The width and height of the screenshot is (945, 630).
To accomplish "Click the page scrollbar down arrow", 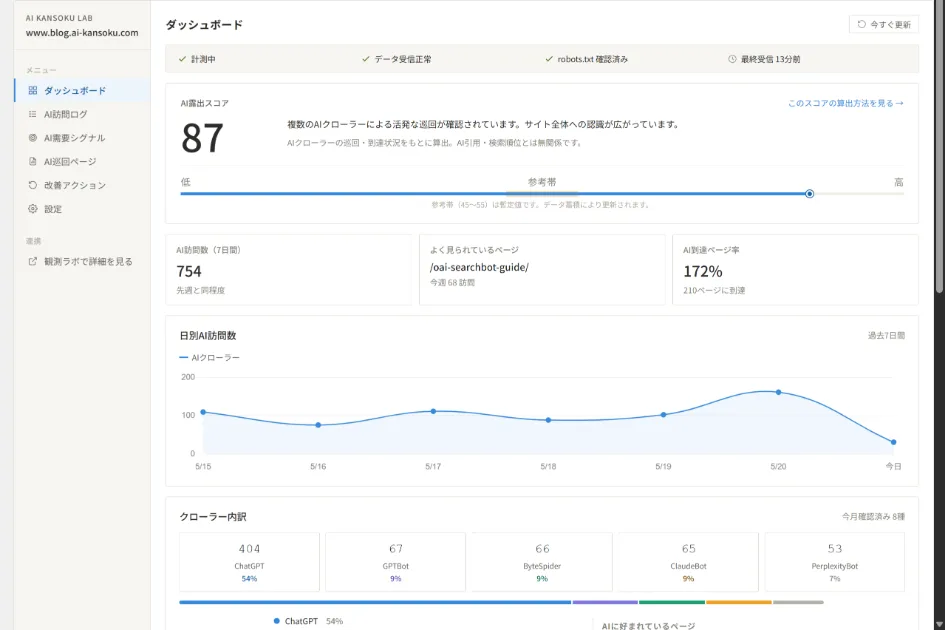I will (939, 624).
